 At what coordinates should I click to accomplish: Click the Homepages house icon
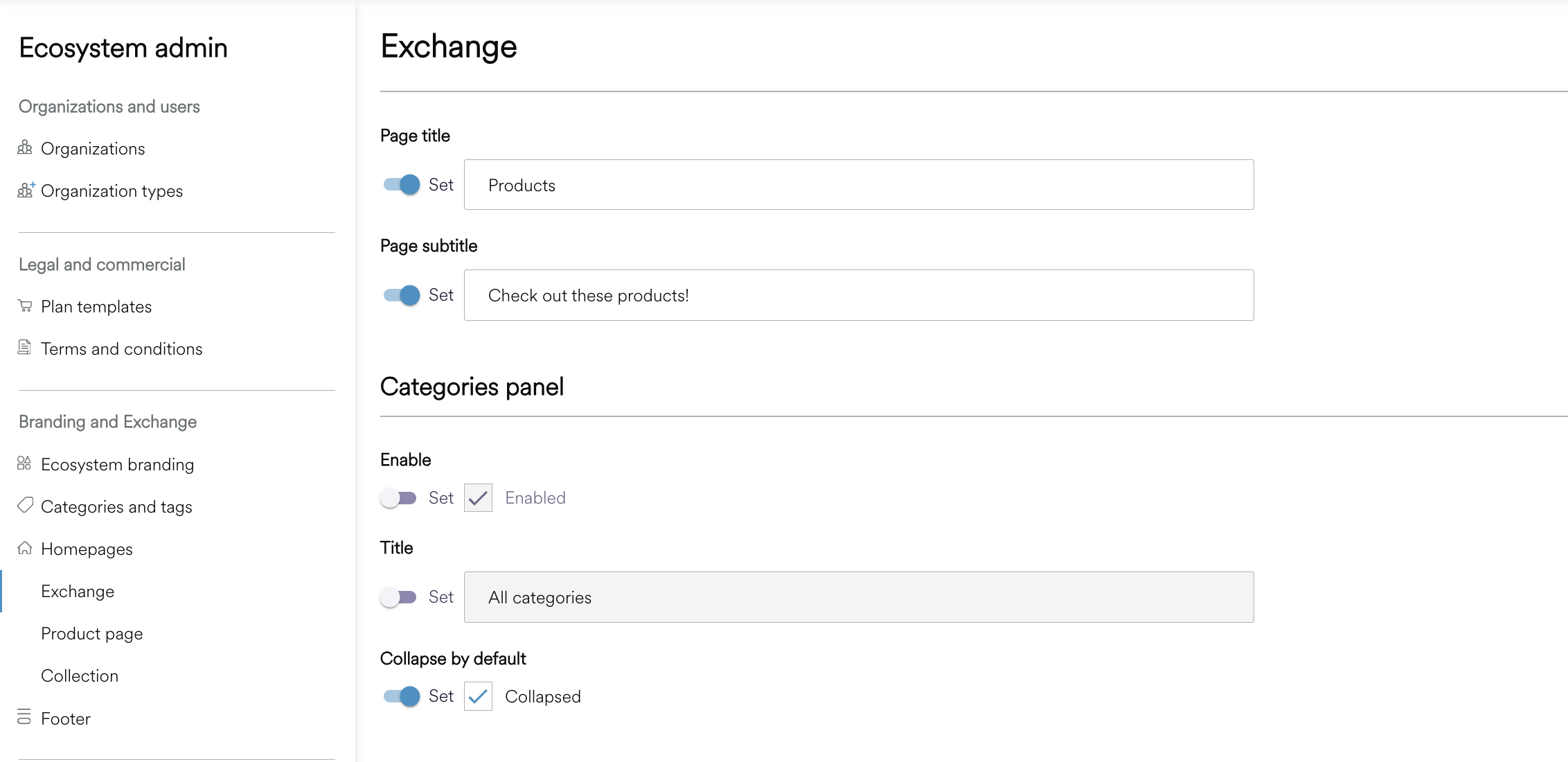click(25, 548)
